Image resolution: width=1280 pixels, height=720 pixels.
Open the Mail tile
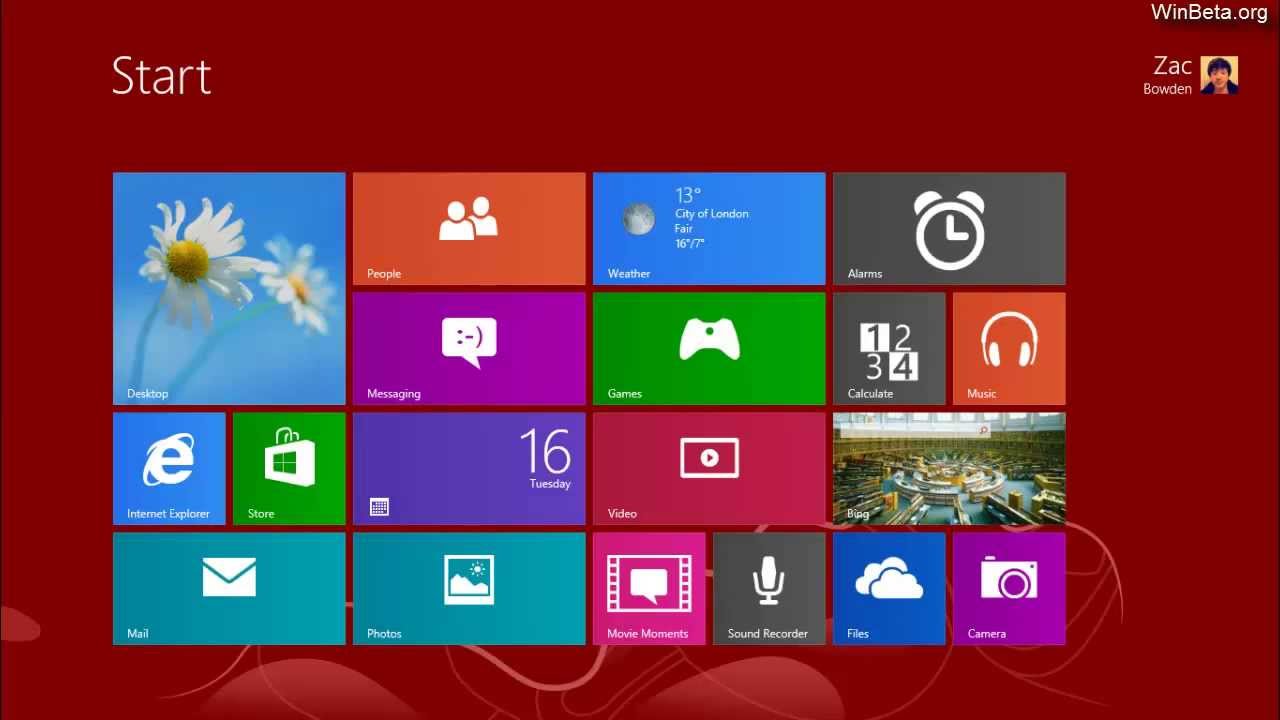tap(229, 588)
